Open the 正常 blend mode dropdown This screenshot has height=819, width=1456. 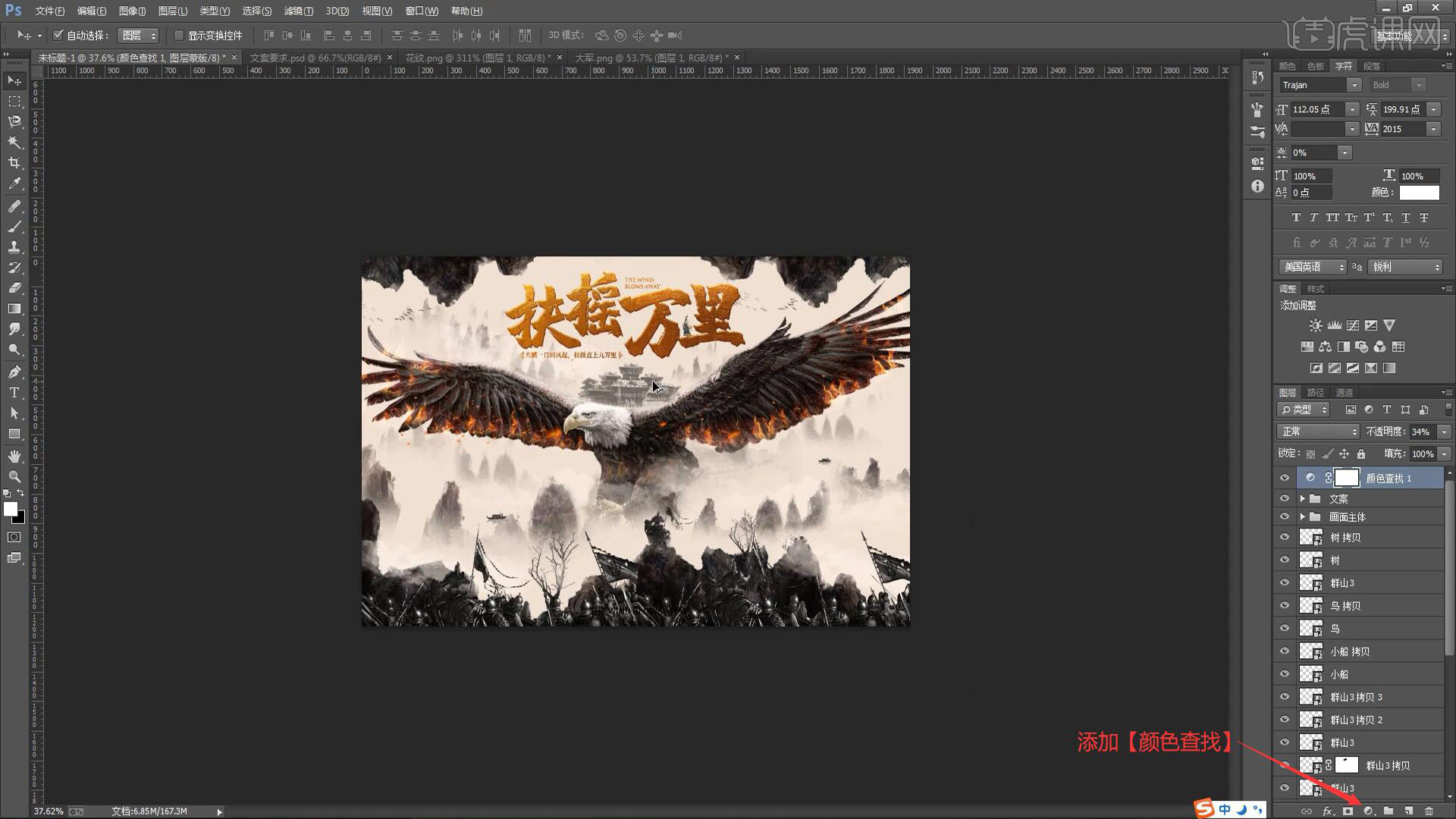1318,431
